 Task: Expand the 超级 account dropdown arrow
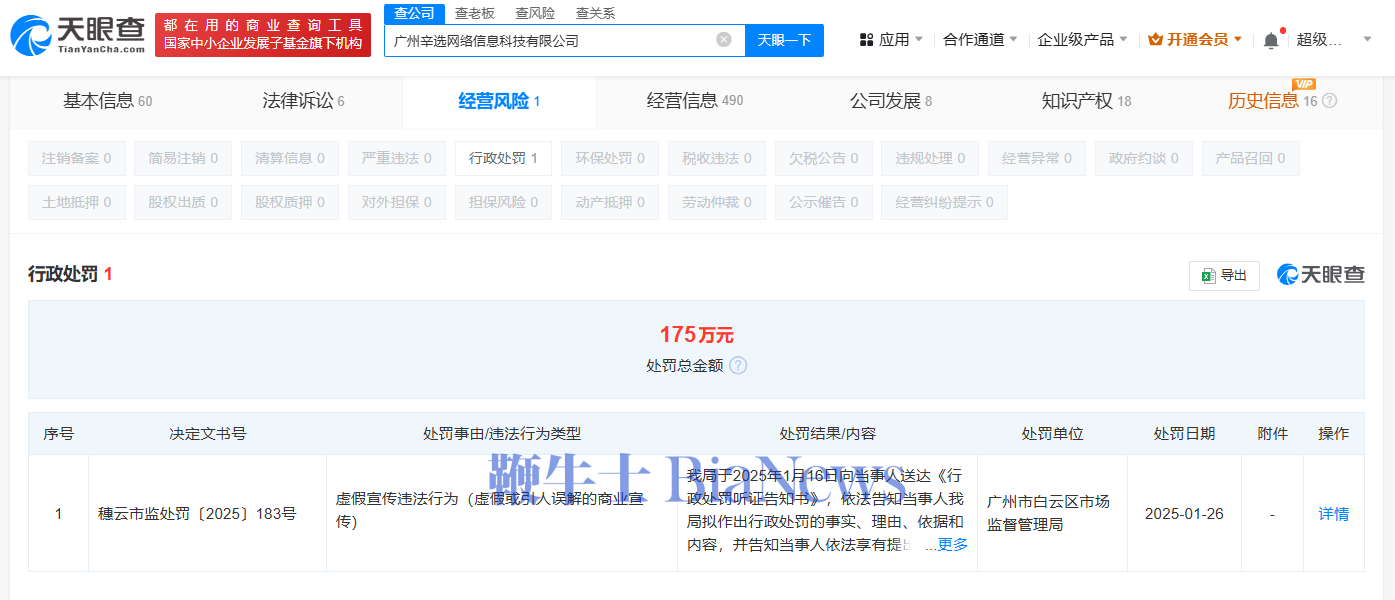click(1366, 37)
